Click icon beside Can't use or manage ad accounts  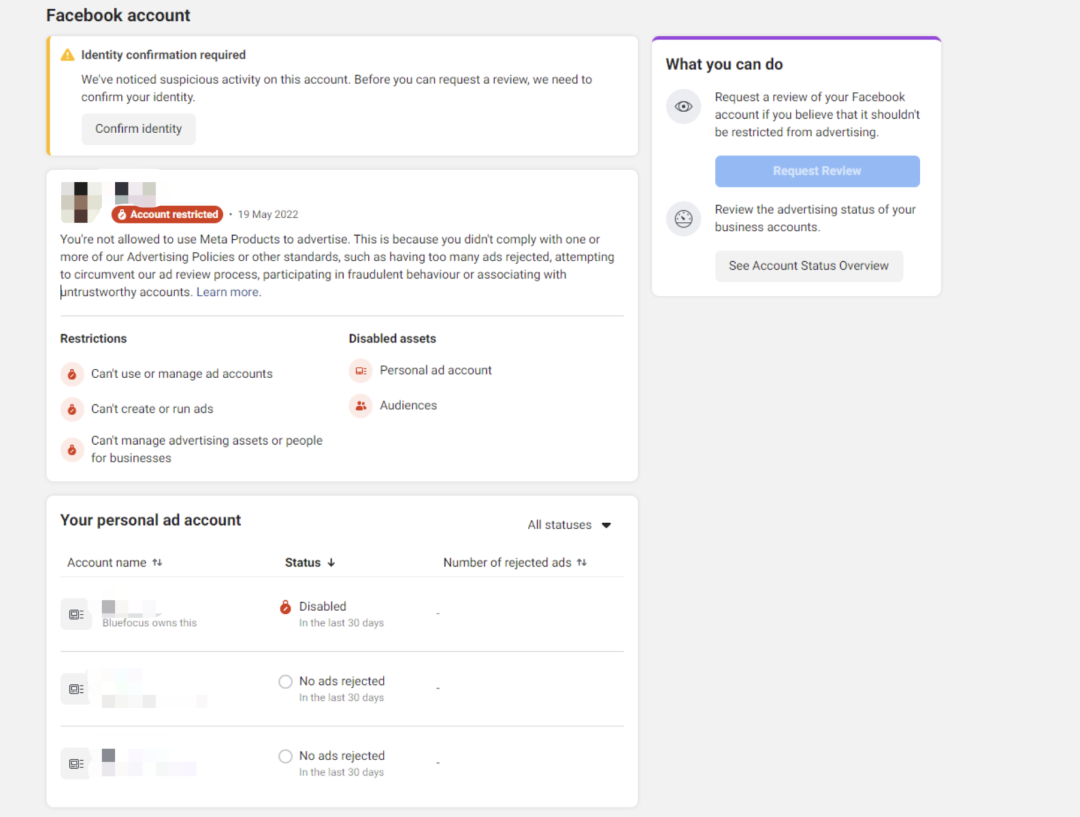pos(72,374)
